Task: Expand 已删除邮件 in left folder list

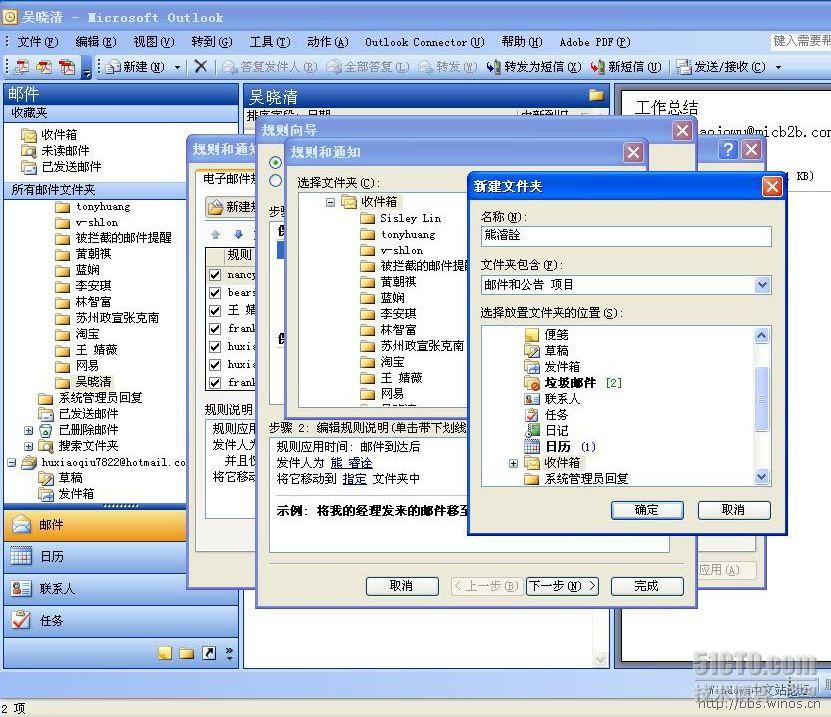Action: coord(29,430)
